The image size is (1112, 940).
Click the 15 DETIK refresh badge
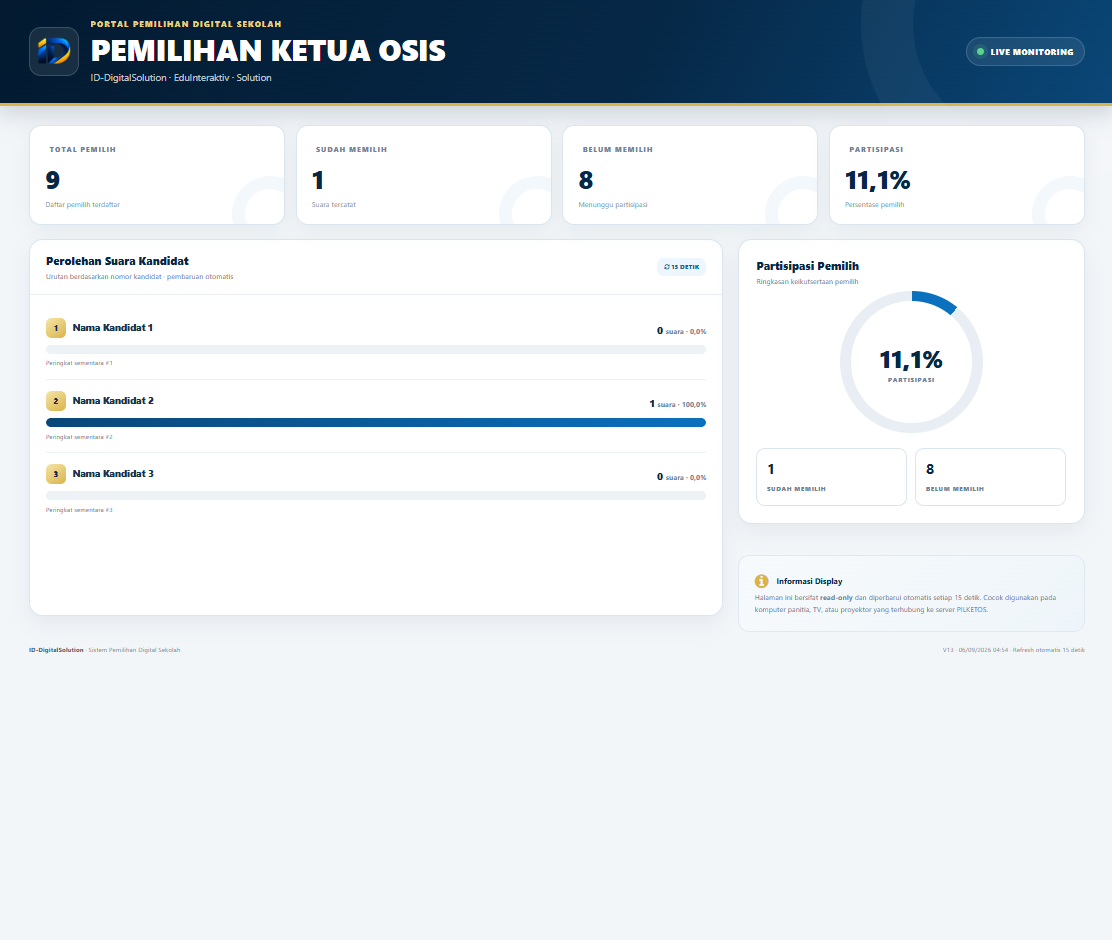click(x=681, y=267)
